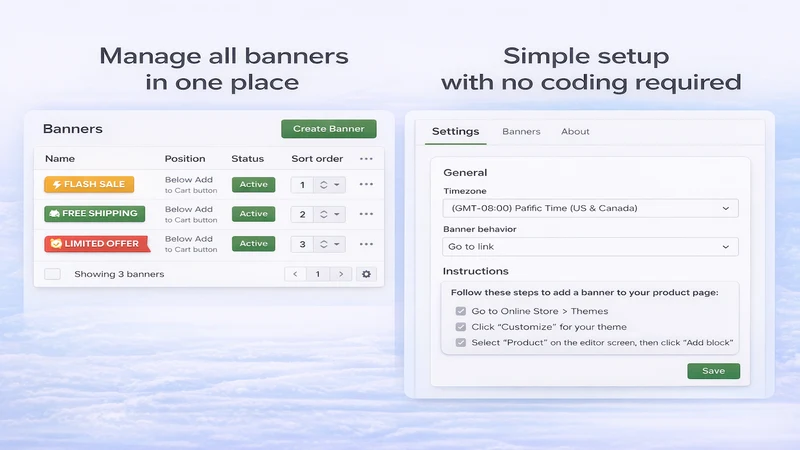
Task: Click the sort order arrows for LIMITED OFFER
Action: point(323,244)
